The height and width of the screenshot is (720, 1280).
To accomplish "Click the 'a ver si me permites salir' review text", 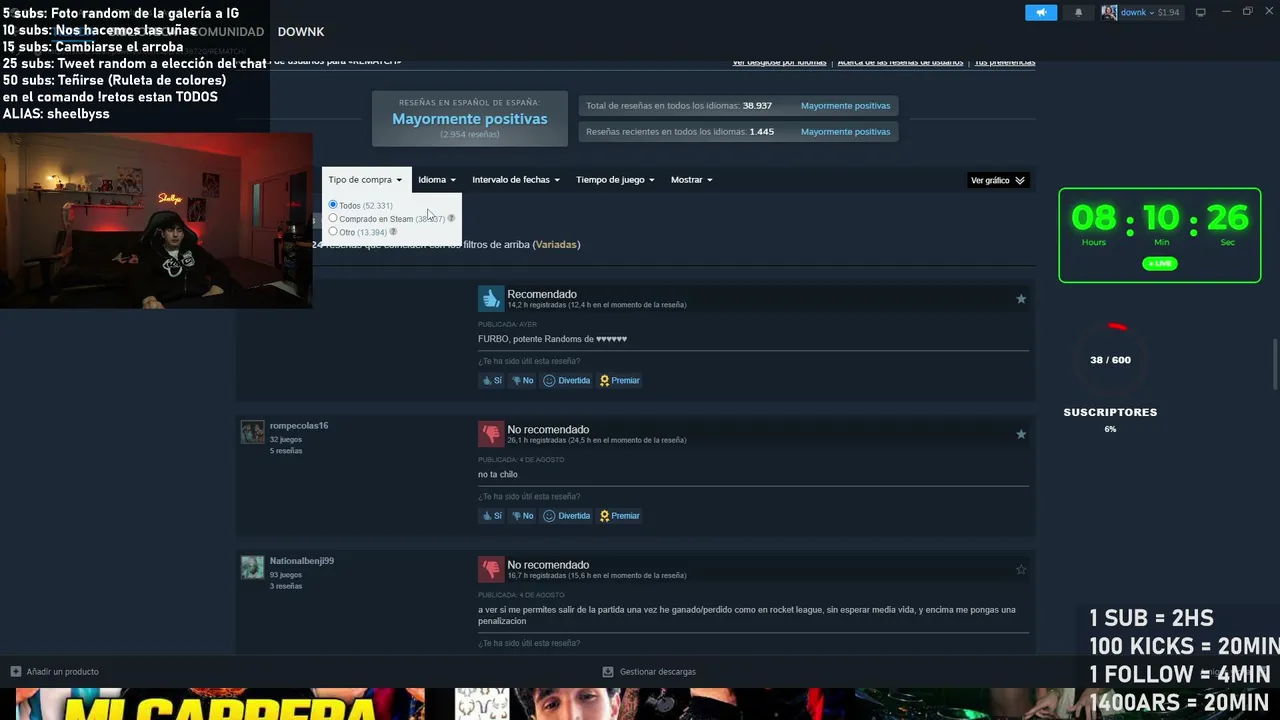I will 747,615.
